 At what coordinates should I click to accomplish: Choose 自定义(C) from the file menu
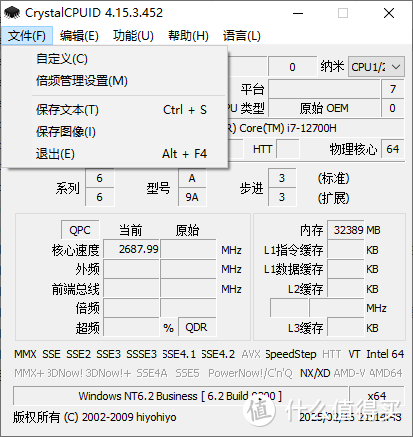pos(115,59)
